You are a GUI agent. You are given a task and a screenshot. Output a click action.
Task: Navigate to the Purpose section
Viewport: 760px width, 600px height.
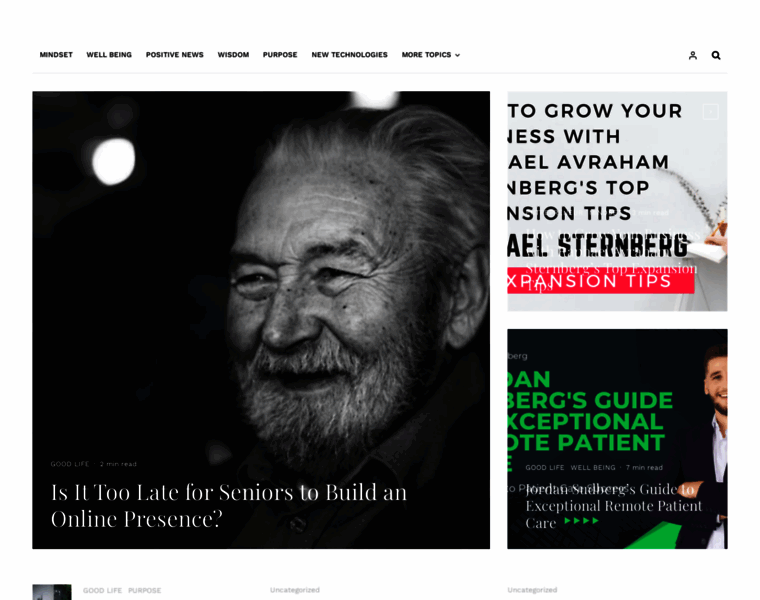(280, 55)
